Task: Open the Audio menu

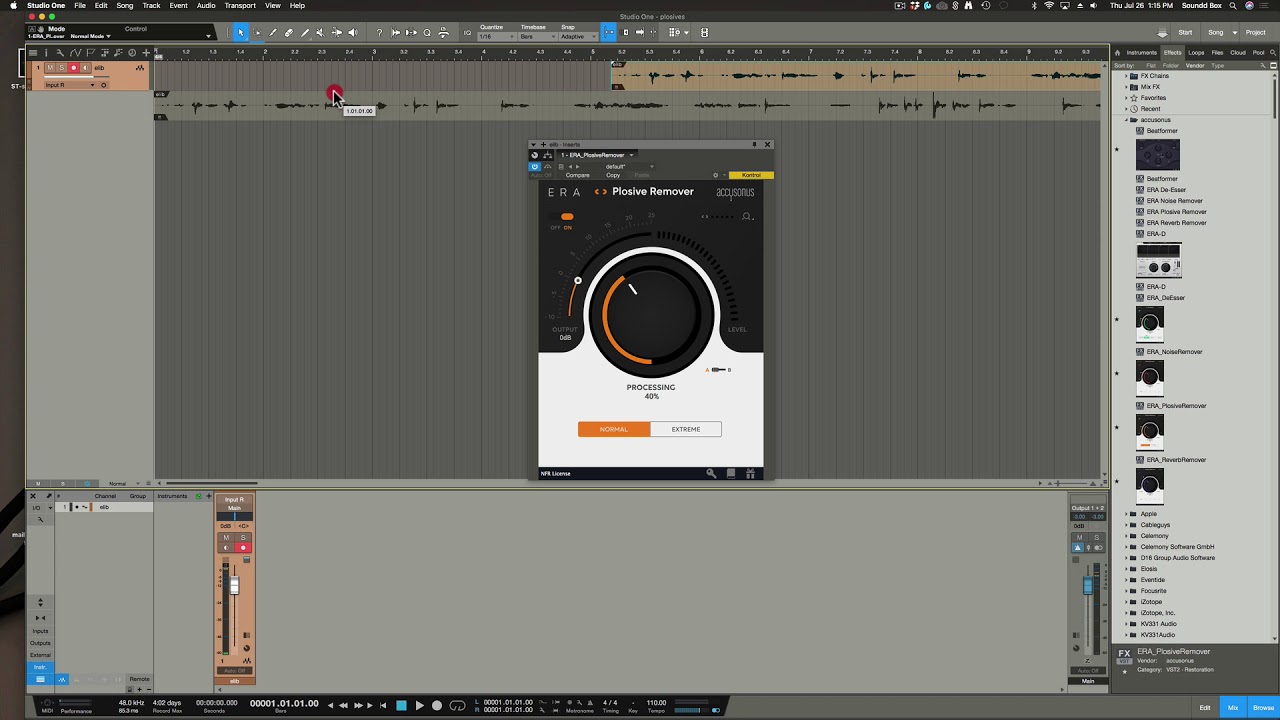Action: pos(206,5)
